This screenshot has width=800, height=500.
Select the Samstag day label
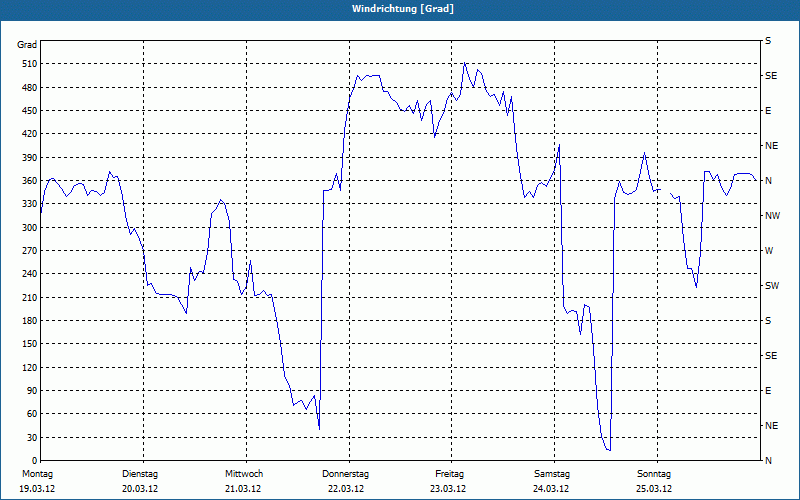click(x=552, y=474)
